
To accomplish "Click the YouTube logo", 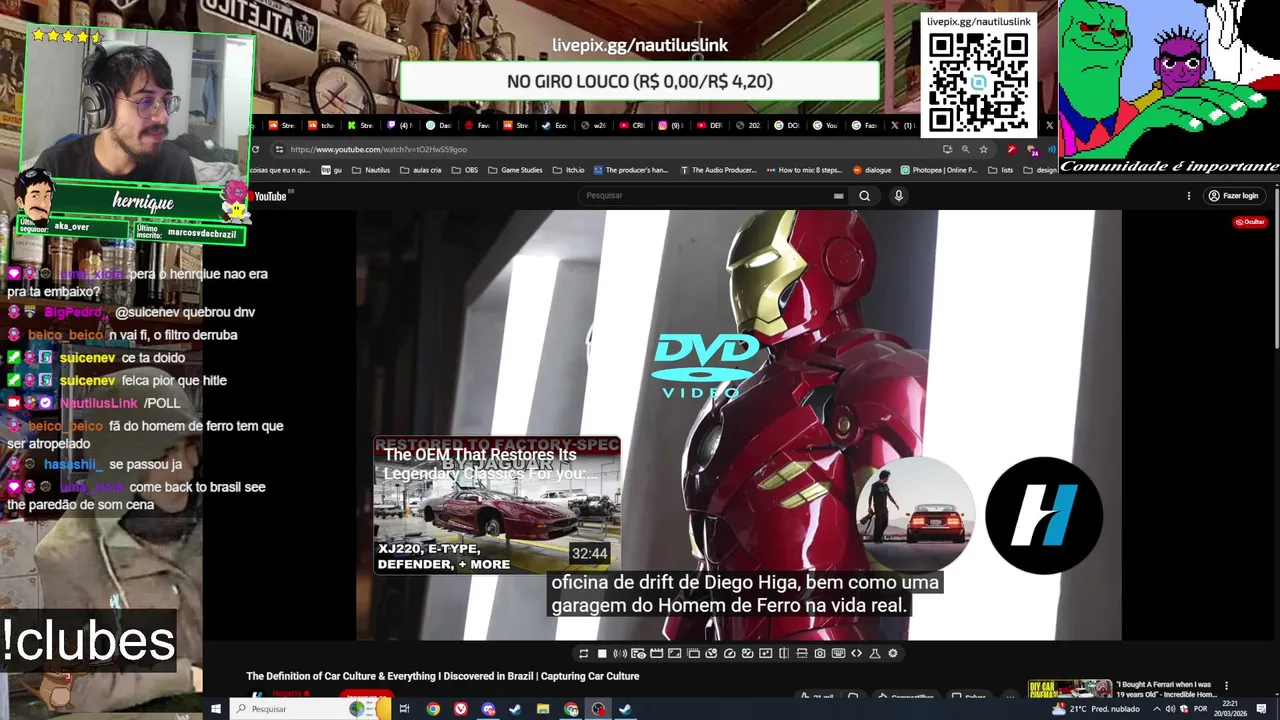I will point(268,196).
